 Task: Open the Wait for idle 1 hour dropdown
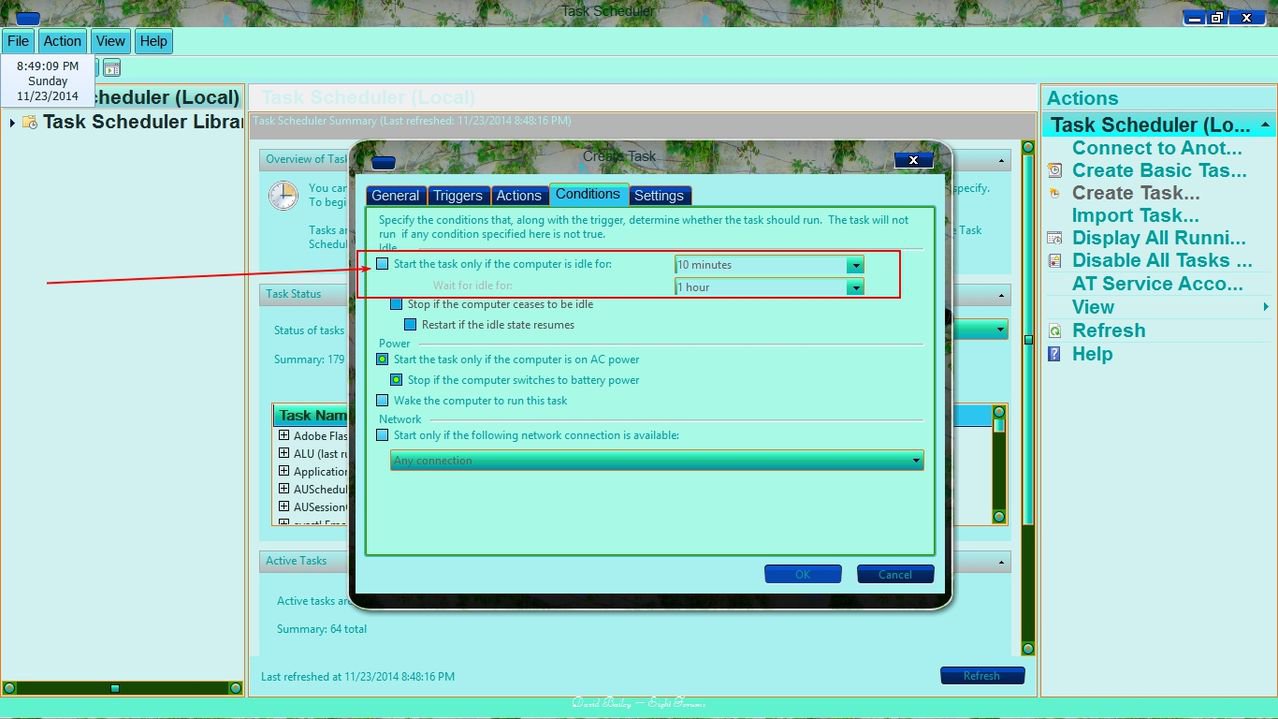(x=855, y=287)
